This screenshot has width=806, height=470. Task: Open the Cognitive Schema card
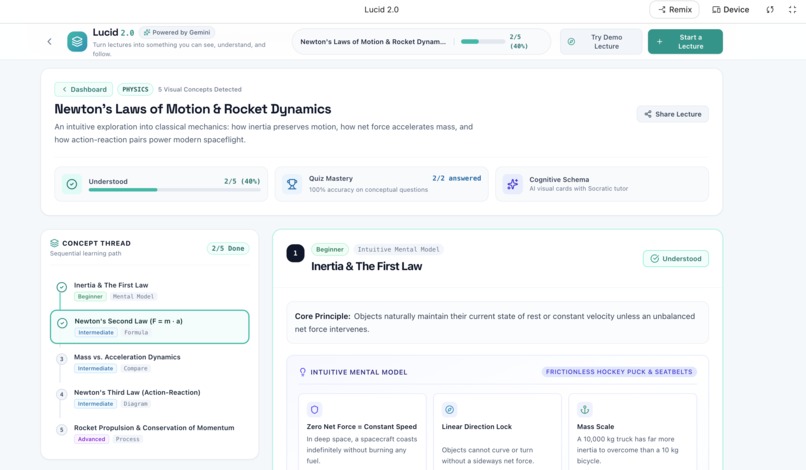pos(602,184)
